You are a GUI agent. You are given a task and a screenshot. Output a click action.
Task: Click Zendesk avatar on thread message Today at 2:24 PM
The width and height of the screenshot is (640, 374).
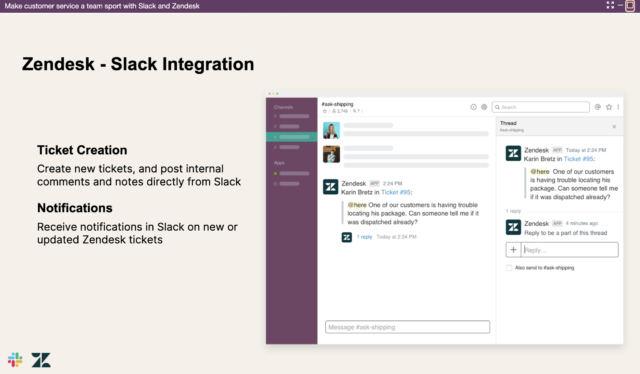tap(513, 154)
